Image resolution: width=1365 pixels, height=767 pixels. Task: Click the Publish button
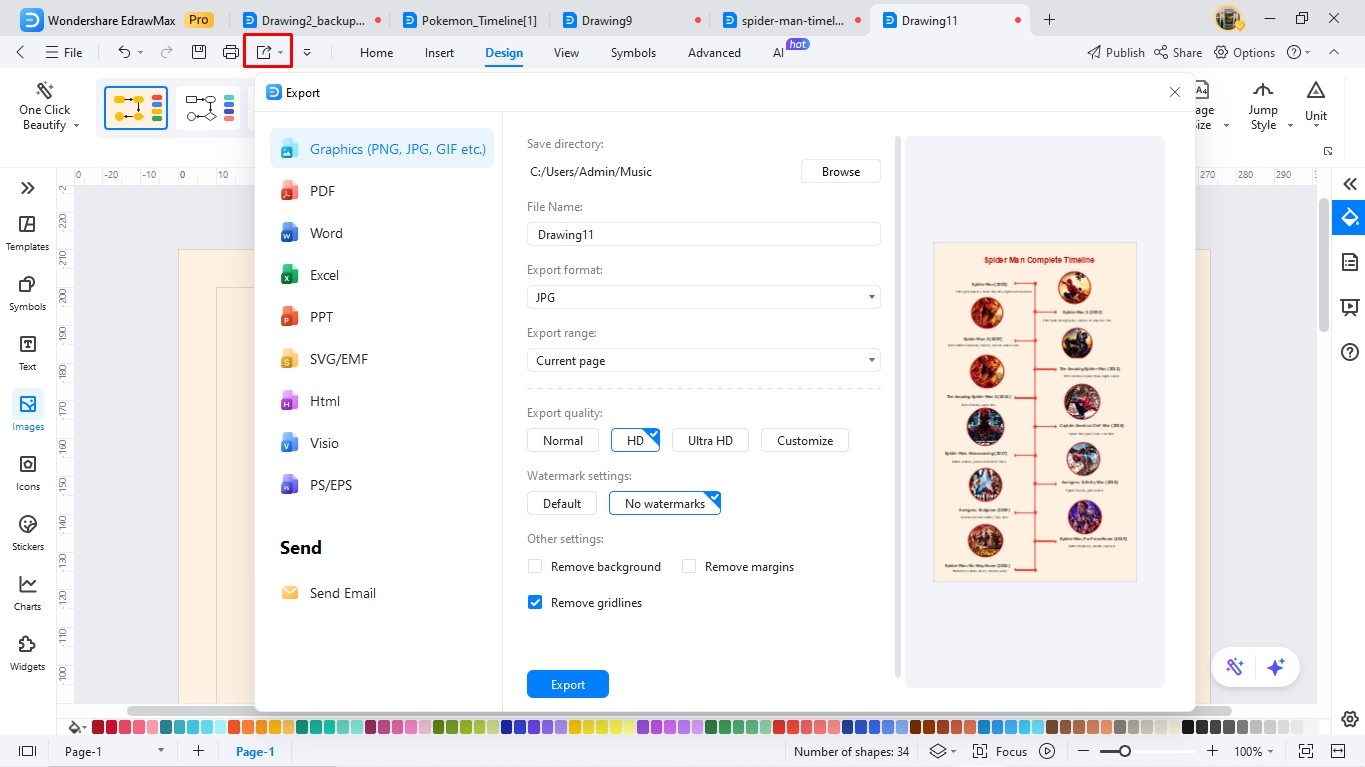click(1116, 52)
